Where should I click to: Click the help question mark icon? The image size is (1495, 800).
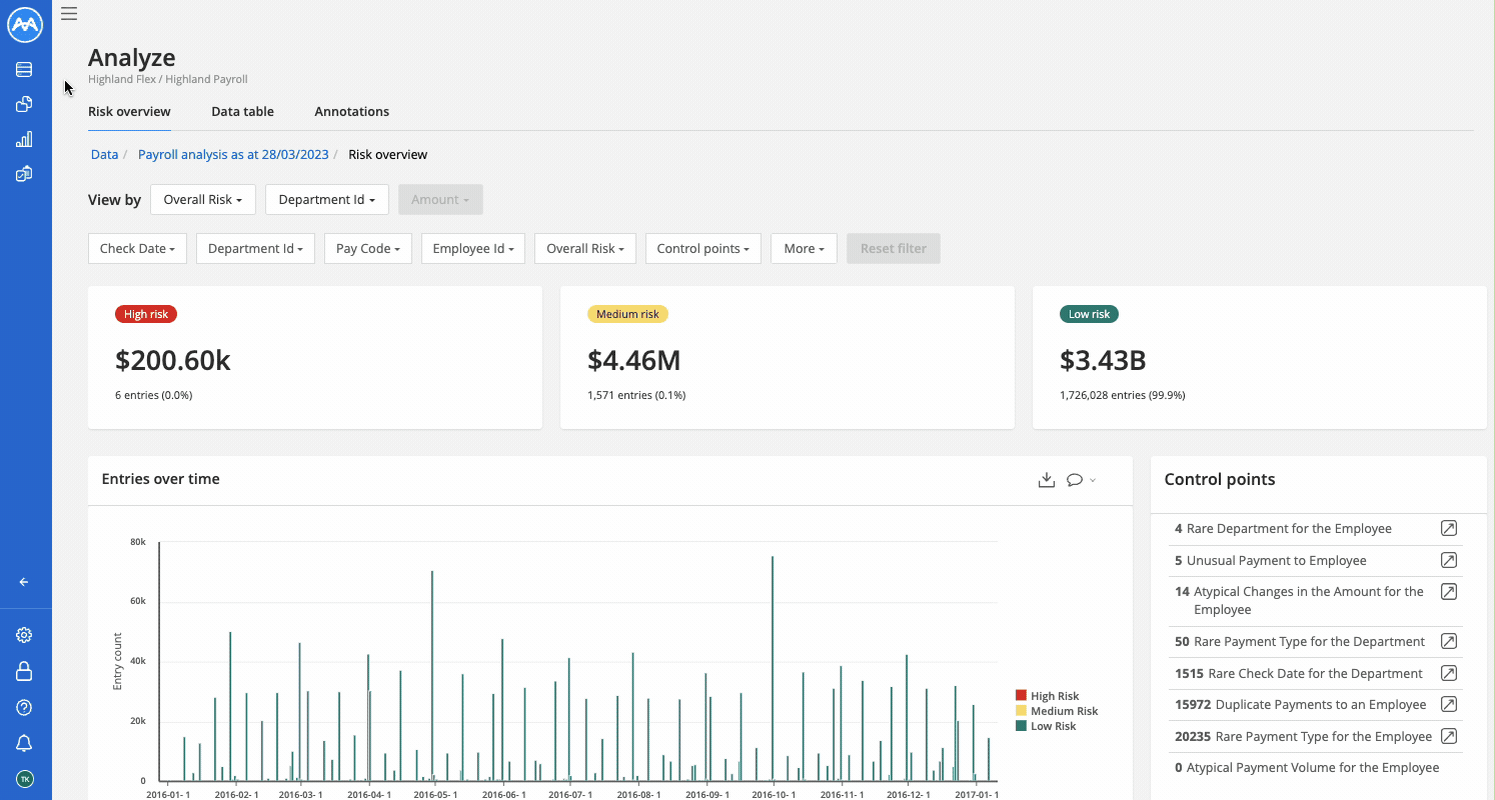pos(24,707)
